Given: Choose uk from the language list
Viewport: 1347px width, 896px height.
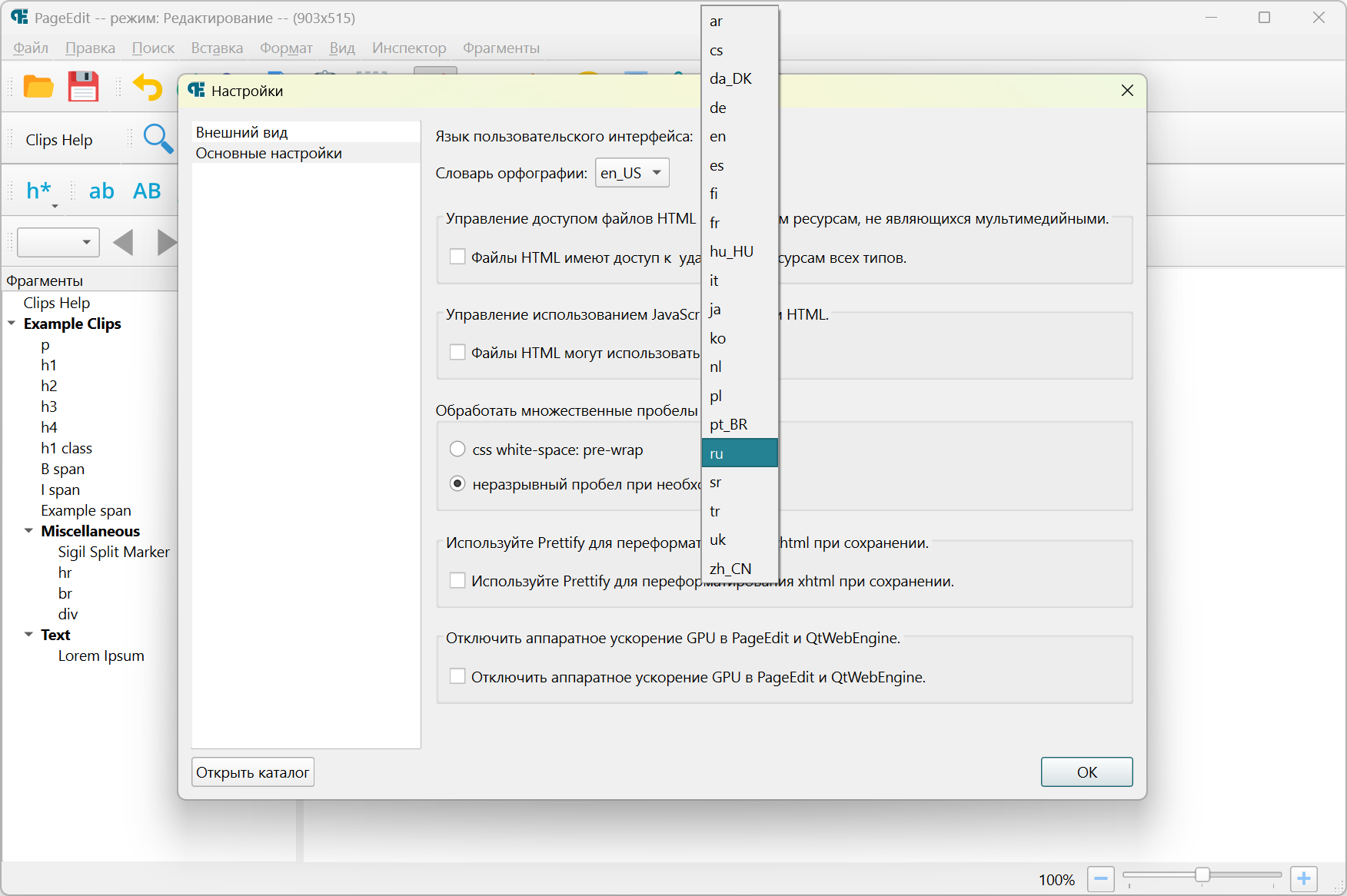Looking at the screenshot, I should 740,539.
